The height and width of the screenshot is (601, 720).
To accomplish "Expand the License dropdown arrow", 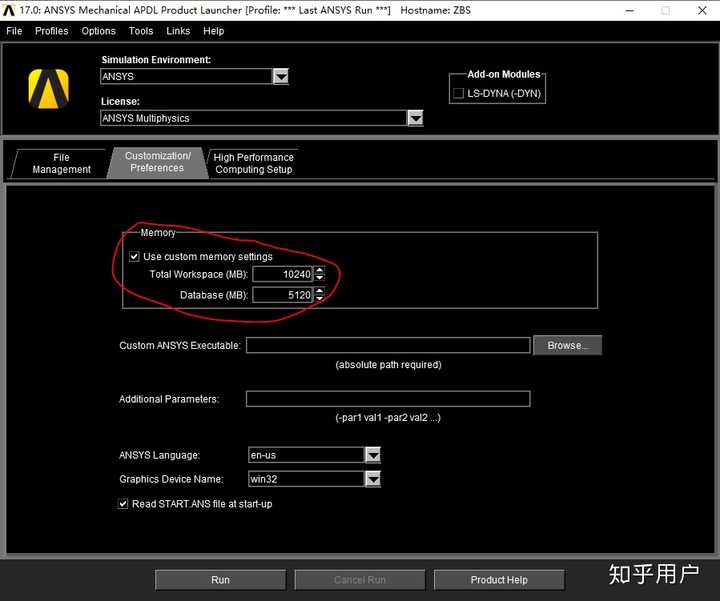I will tap(415, 118).
